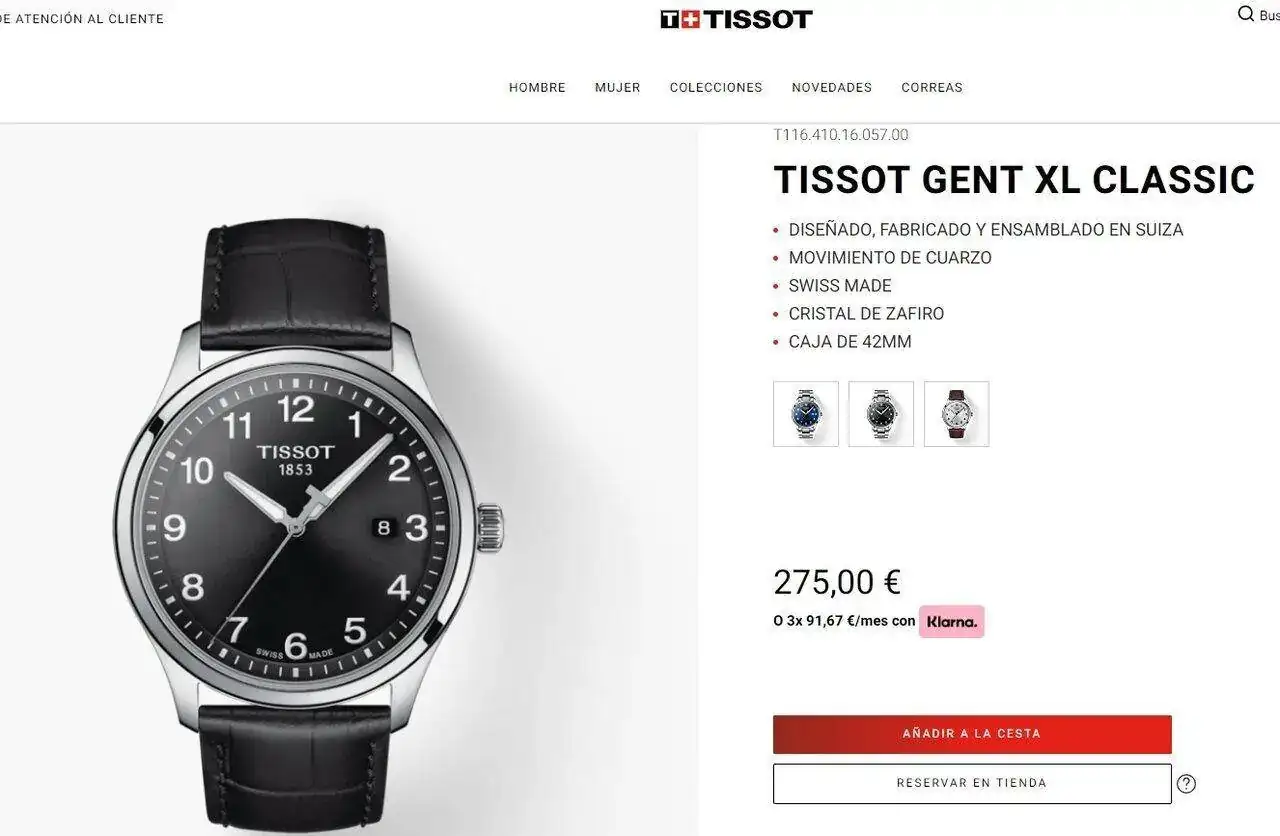Click the help question mark icon
Screen dimensions: 1280x836
tap(1186, 784)
